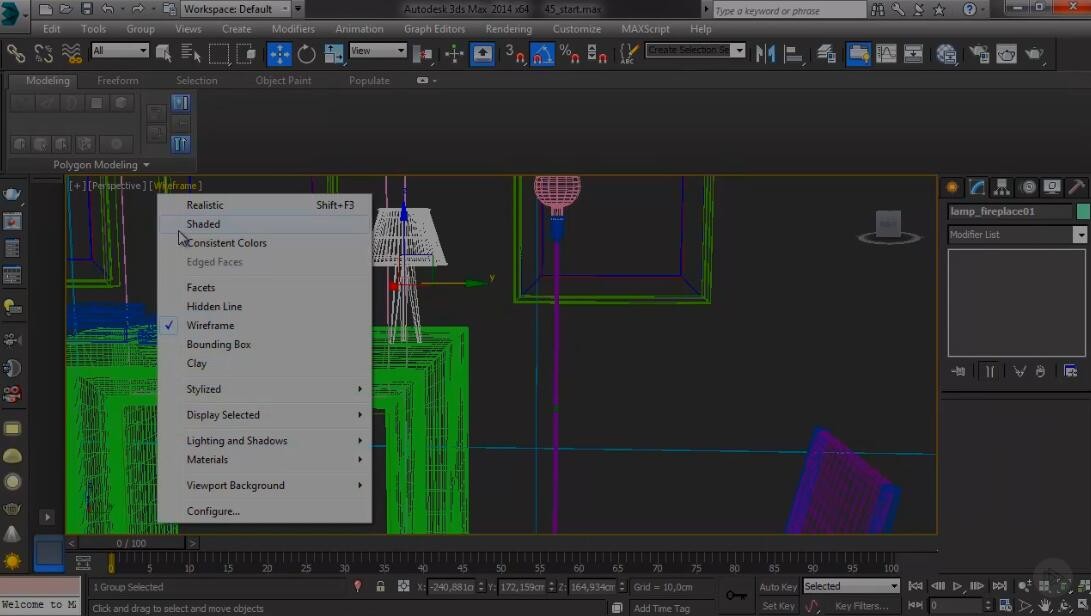Switch to the Hierarchy command panel tab
This screenshot has width=1091, height=616.
click(x=1001, y=187)
